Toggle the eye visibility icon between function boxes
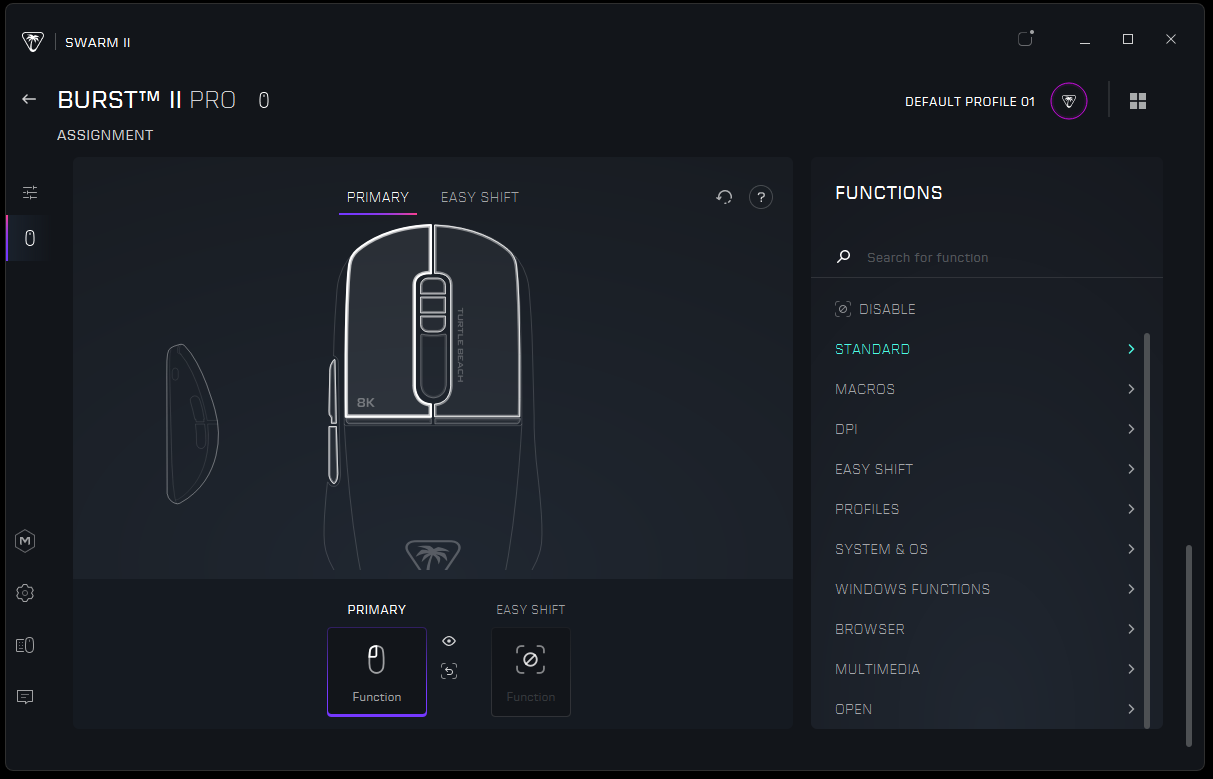Image resolution: width=1213 pixels, height=779 pixels. click(449, 641)
